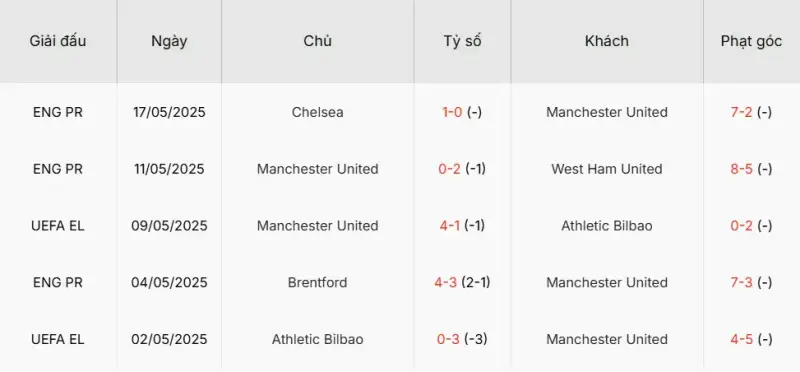Image resolution: width=800 pixels, height=372 pixels.
Task: Open the 4-3 (2-1) score cell
Action: pyautogui.click(x=462, y=282)
